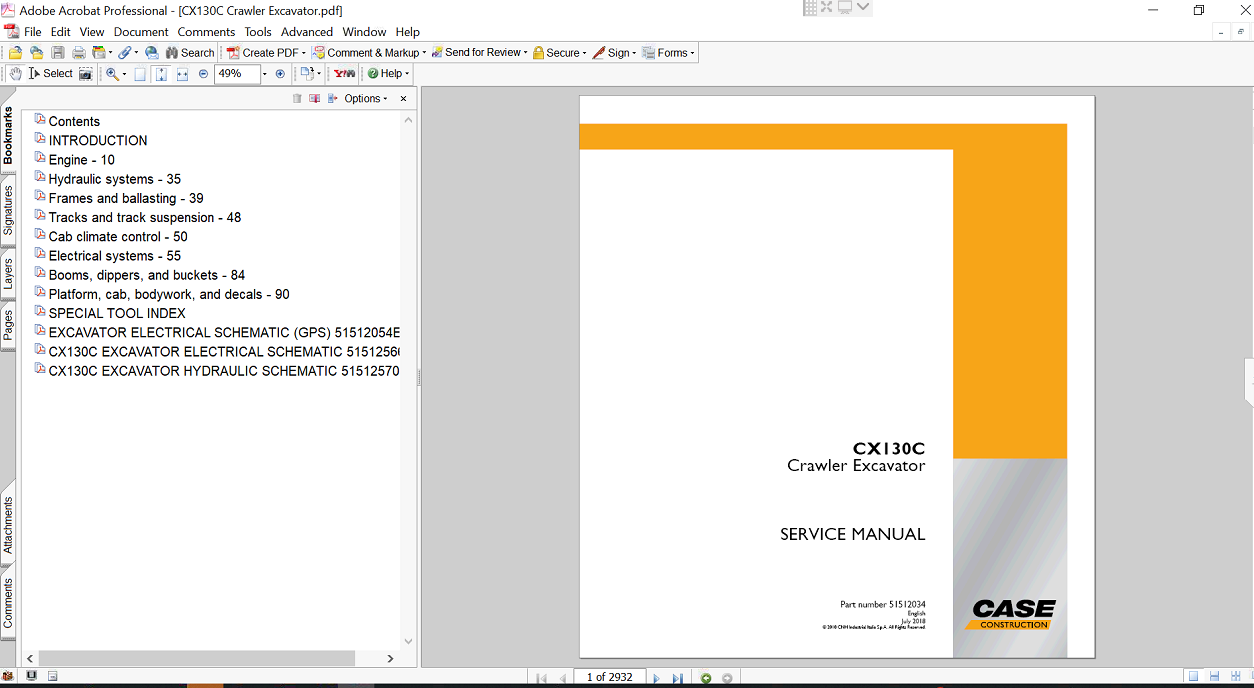
Task: Select the Hand tool in toolbar
Action: point(15,73)
